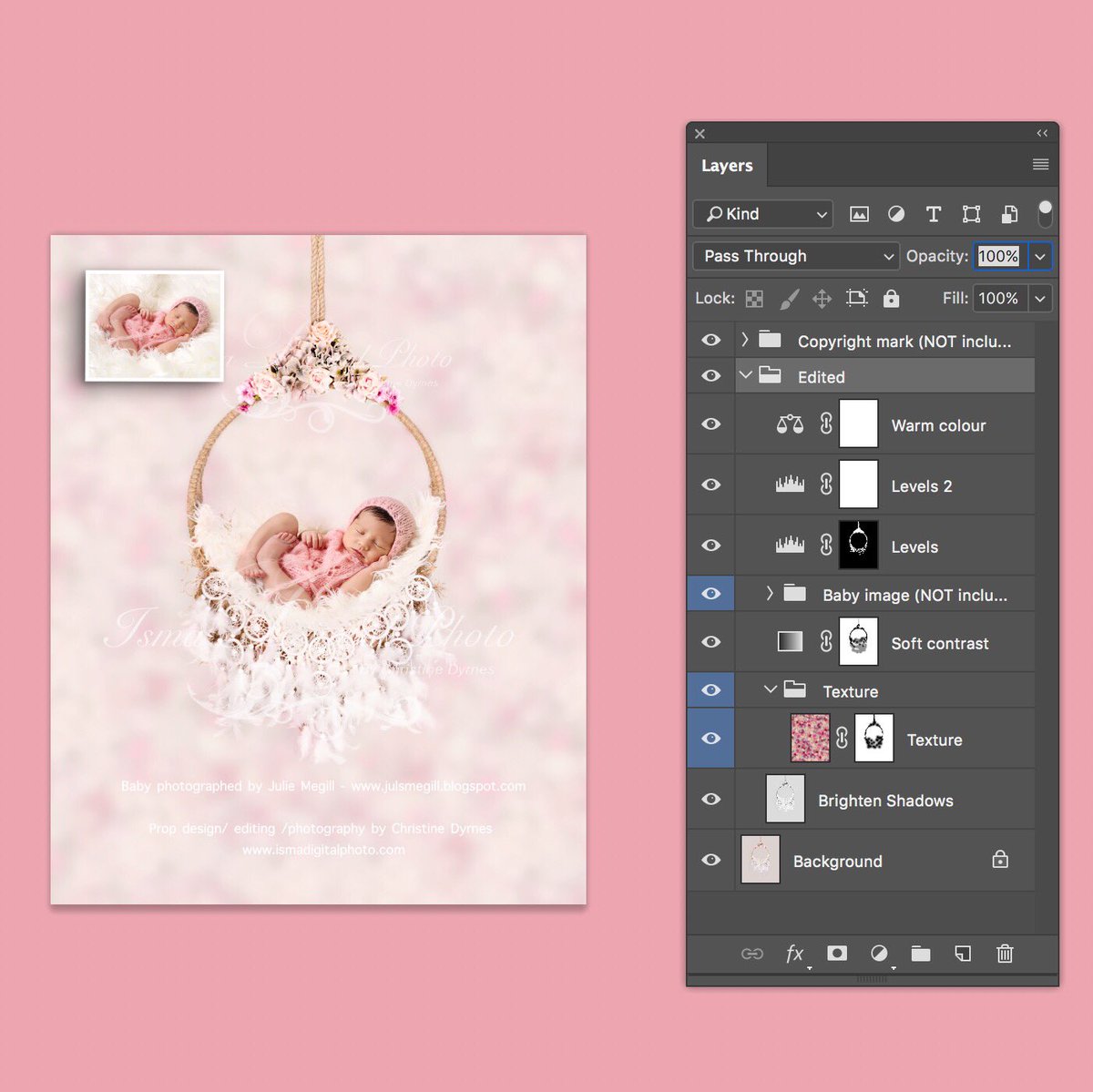This screenshot has width=1093, height=1092.
Task: Open layer style fx menu
Action: click(x=795, y=954)
